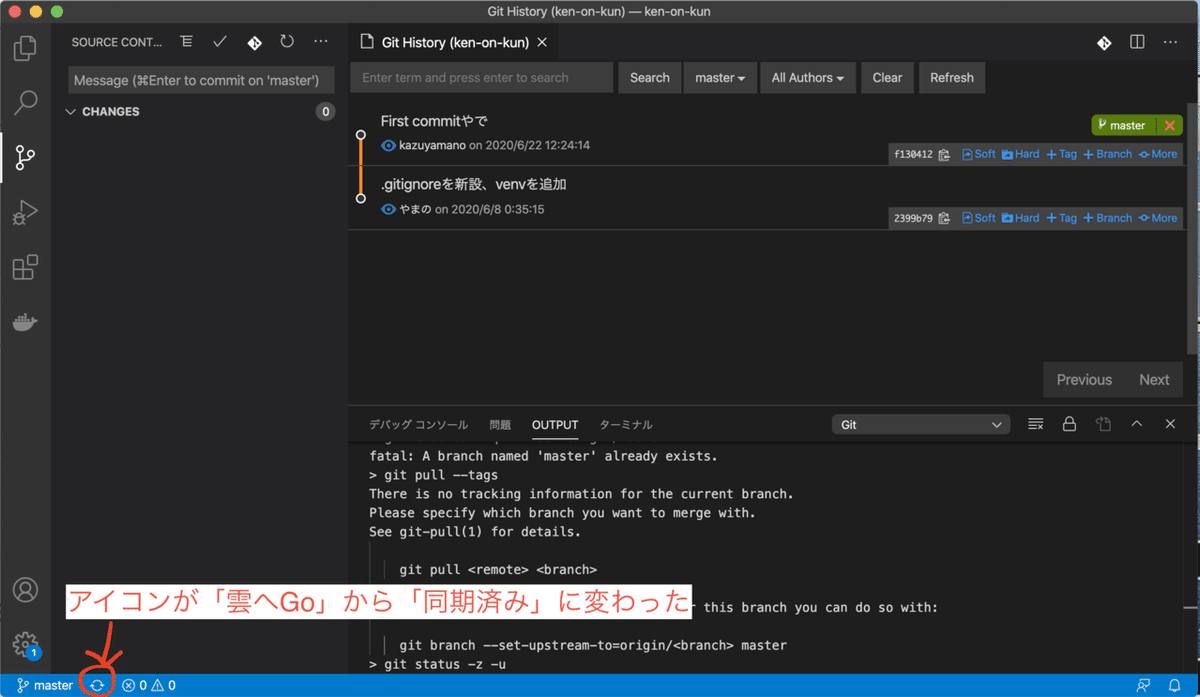Copy commit hash f130412 to clipboard

[944, 155]
